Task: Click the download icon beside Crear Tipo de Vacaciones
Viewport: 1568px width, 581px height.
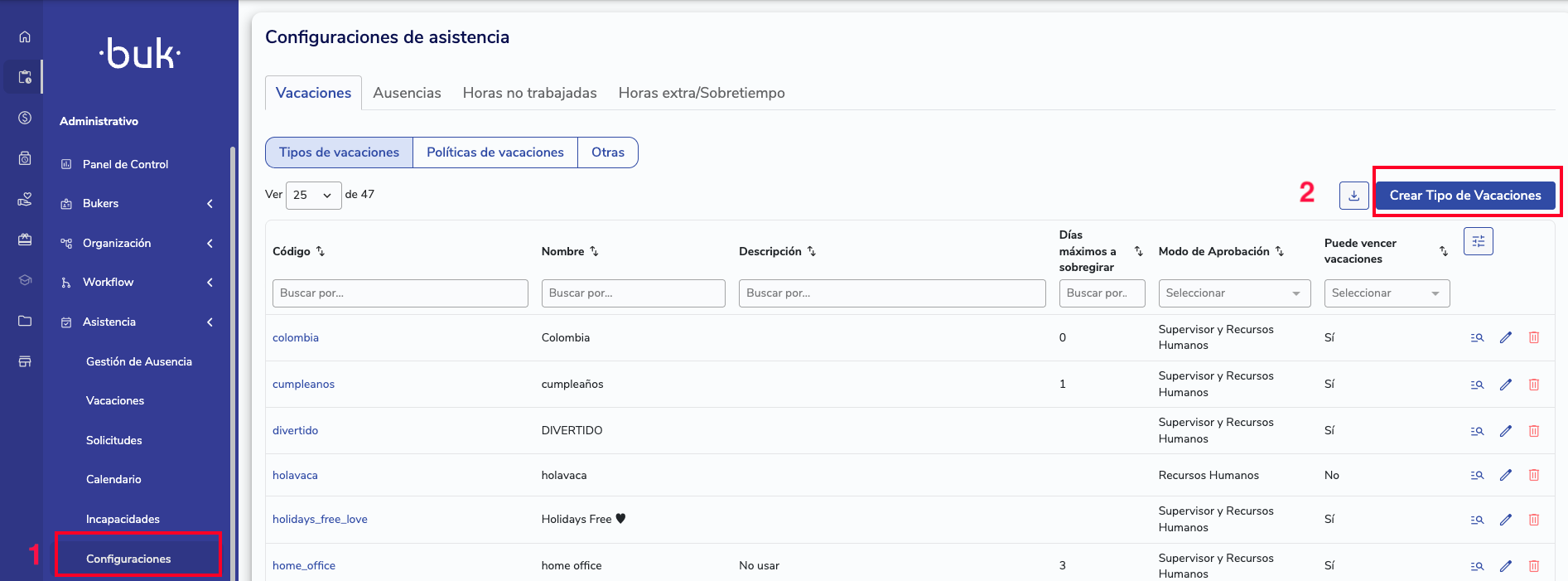Action: (1353, 196)
